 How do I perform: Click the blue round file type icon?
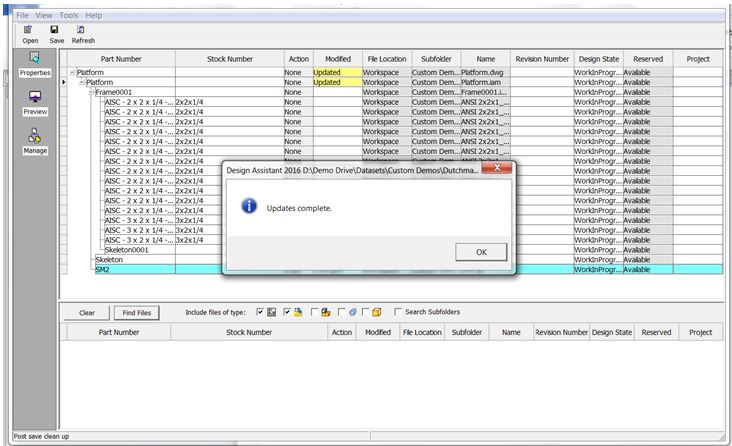(x=352, y=312)
